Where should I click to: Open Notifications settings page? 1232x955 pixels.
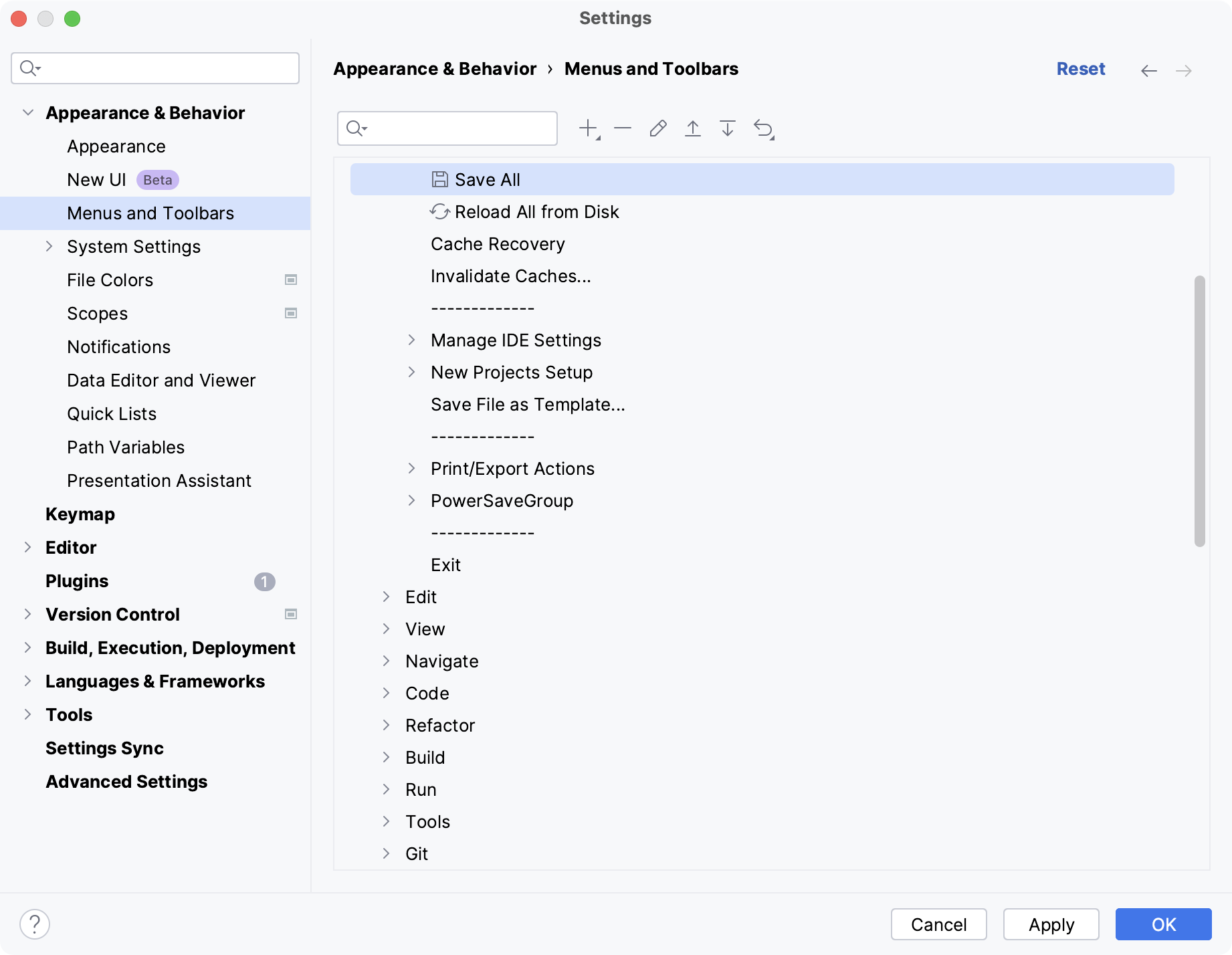pyautogui.click(x=119, y=347)
